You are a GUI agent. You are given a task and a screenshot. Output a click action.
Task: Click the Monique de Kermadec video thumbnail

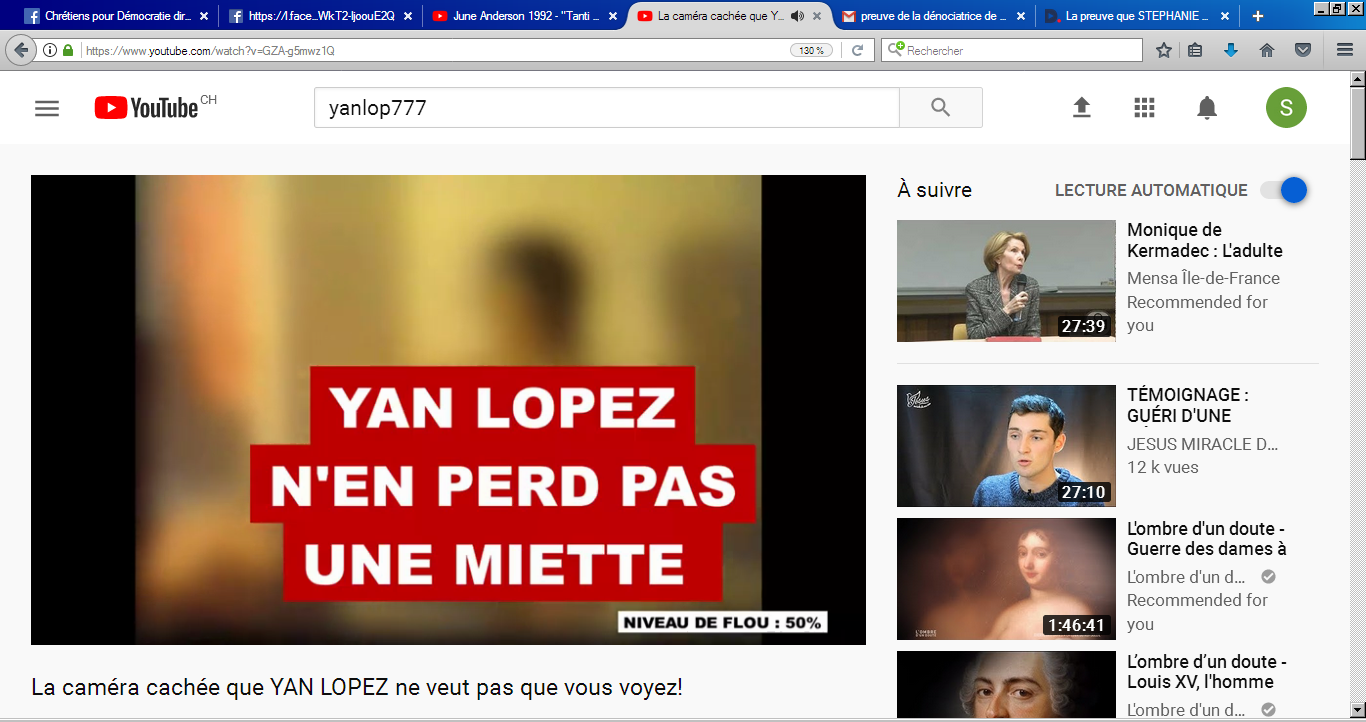1006,281
